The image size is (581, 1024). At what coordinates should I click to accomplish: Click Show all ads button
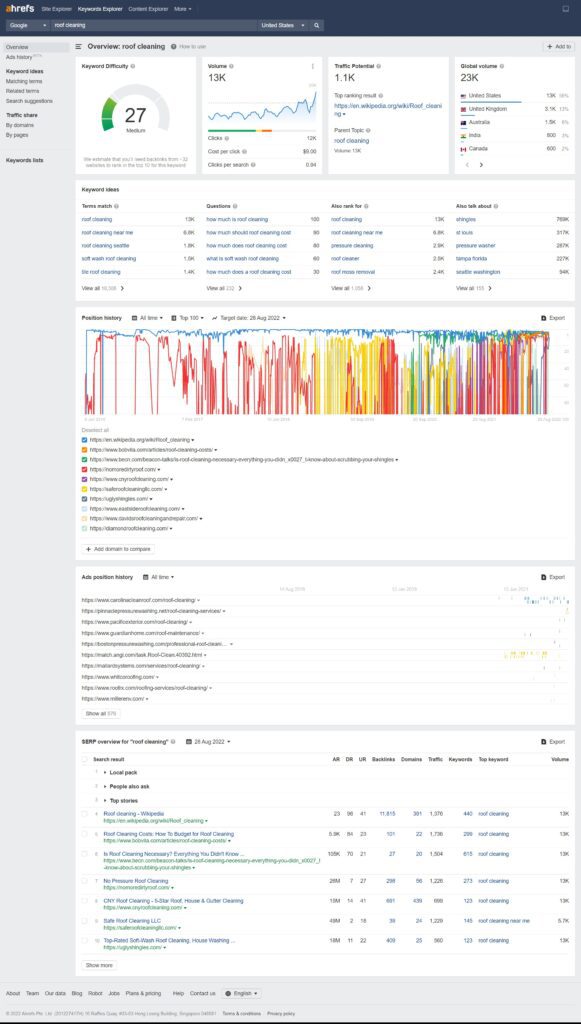101,714
